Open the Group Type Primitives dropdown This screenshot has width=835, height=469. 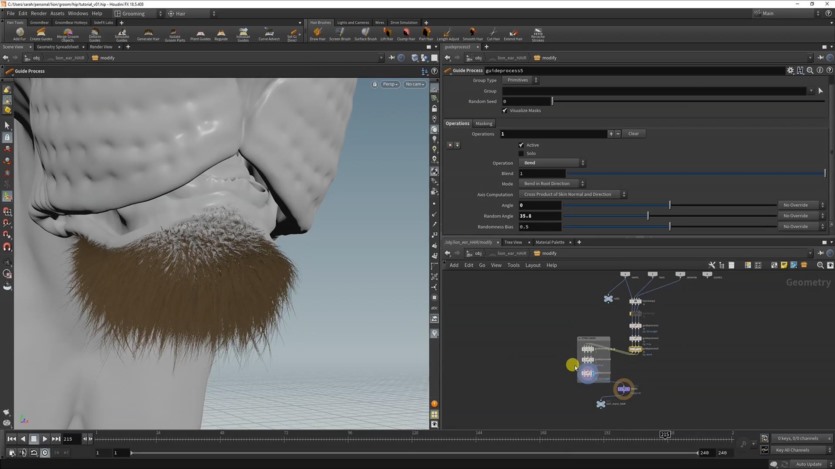(x=520, y=80)
